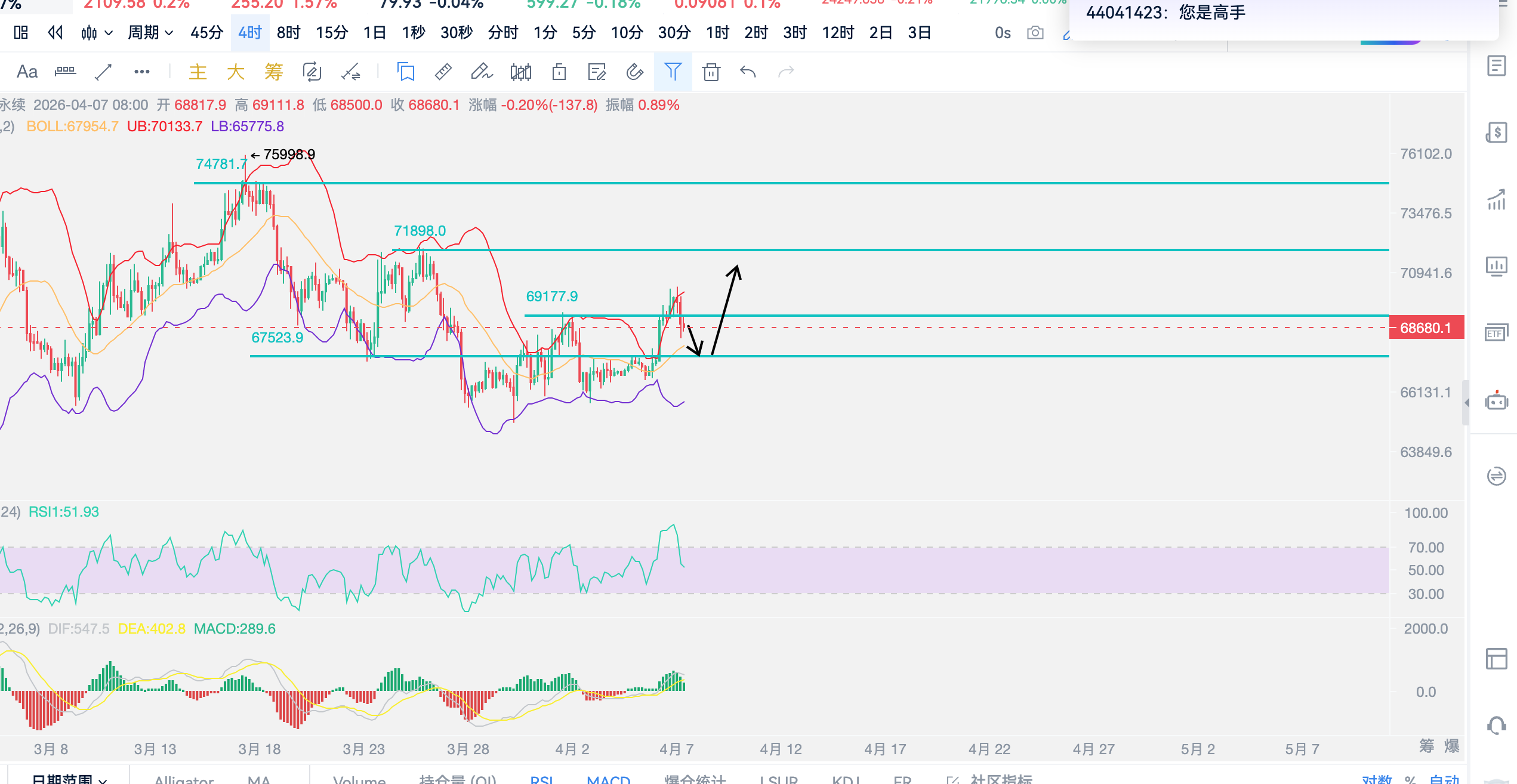Screen dimensions: 1517x784
Task: Toggle the MACD indicator
Action: (608, 779)
